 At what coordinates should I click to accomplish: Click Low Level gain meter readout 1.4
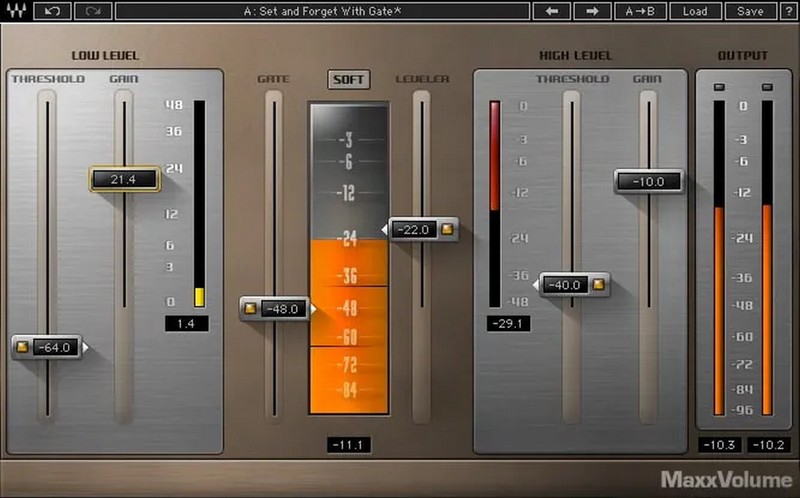186,323
